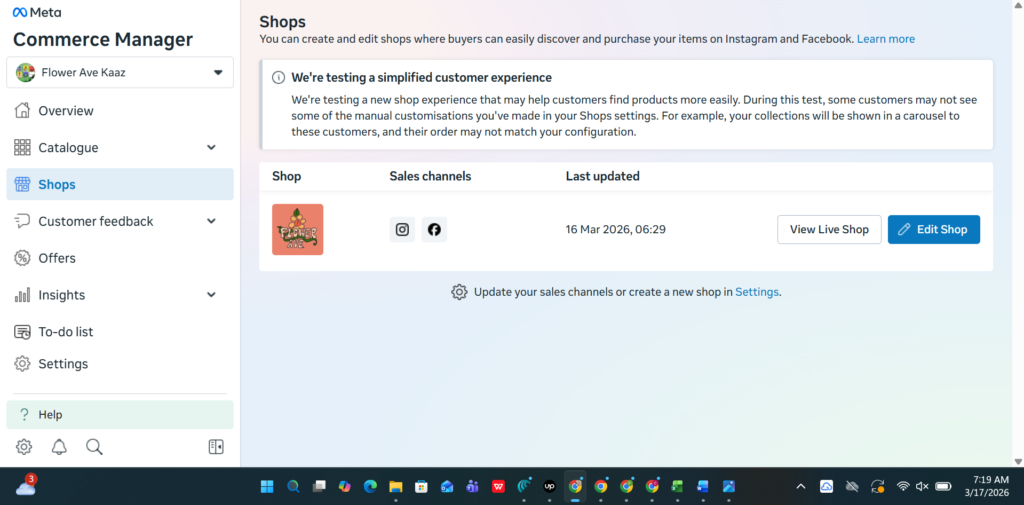Image resolution: width=1024 pixels, height=505 pixels.
Task: Click the muted volume tray icon
Action: [x=922, y=486]
